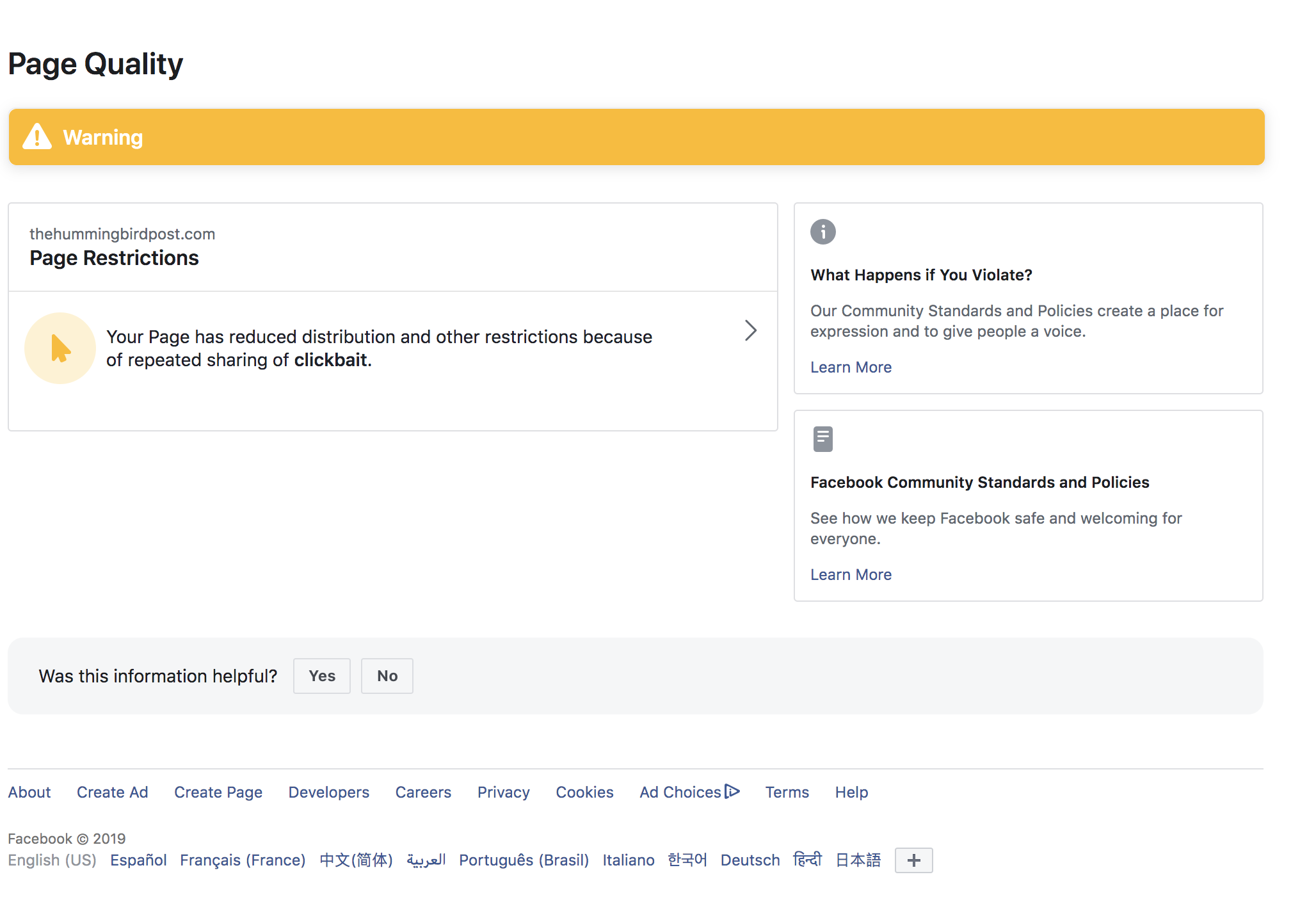Open the Privacy page from the footer

point(503,791)
